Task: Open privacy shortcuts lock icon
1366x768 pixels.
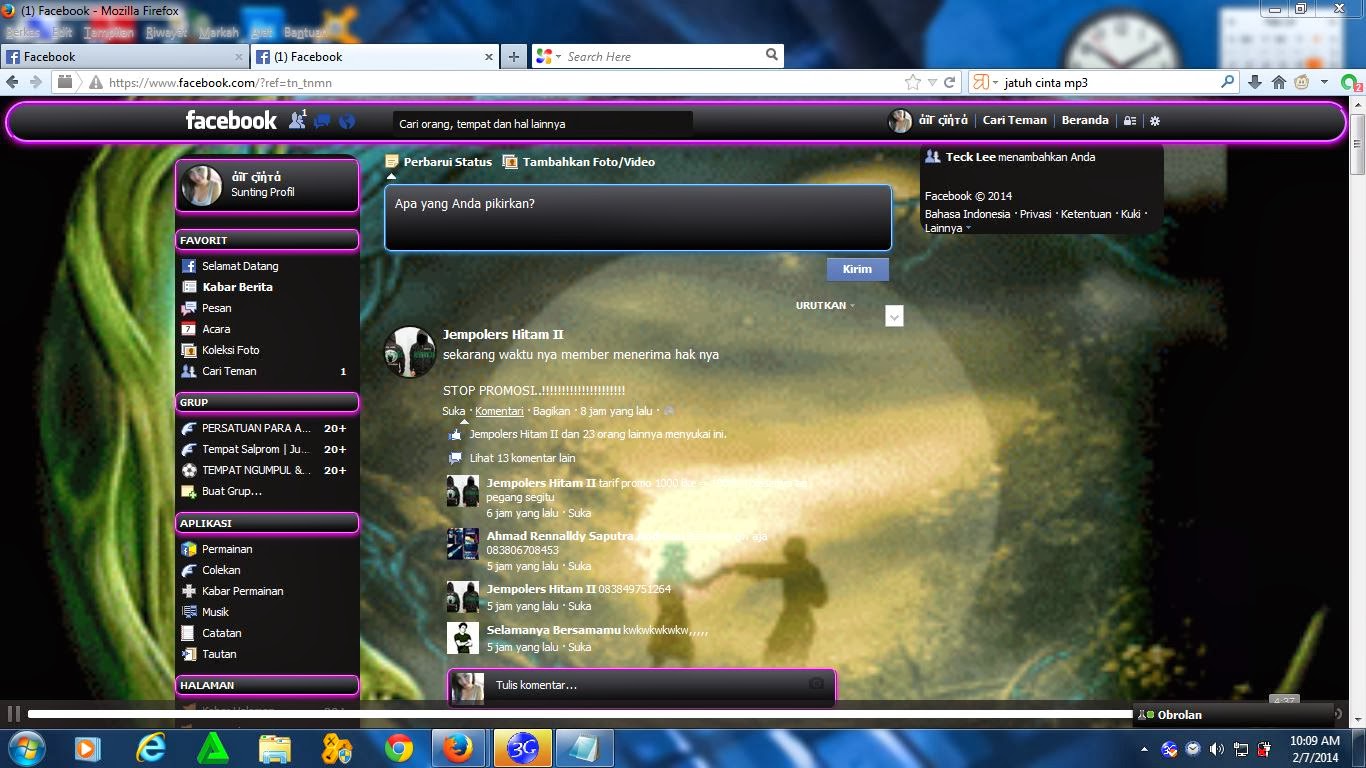Action: [1130, 120]
